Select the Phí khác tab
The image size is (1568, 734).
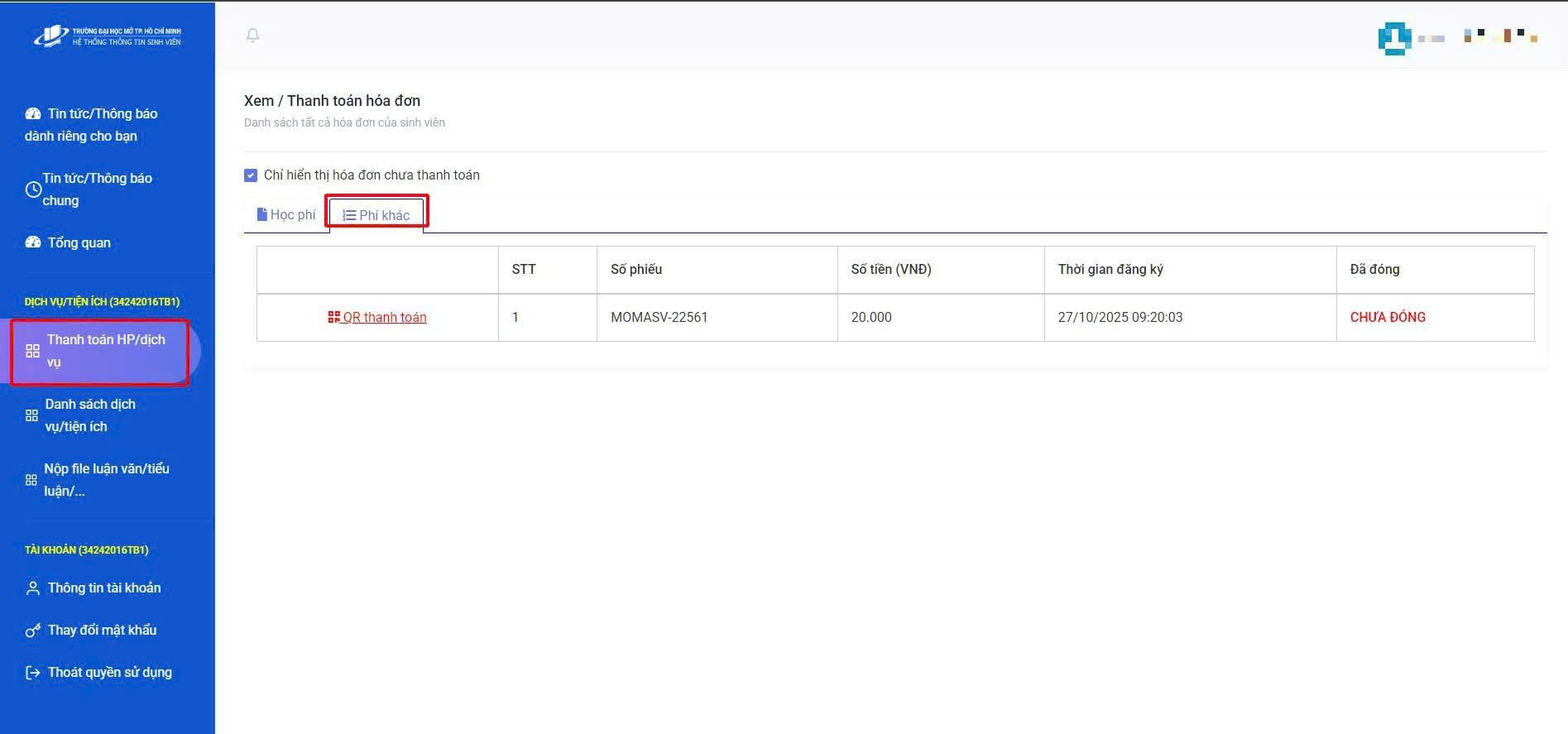(x=376, y=215)
